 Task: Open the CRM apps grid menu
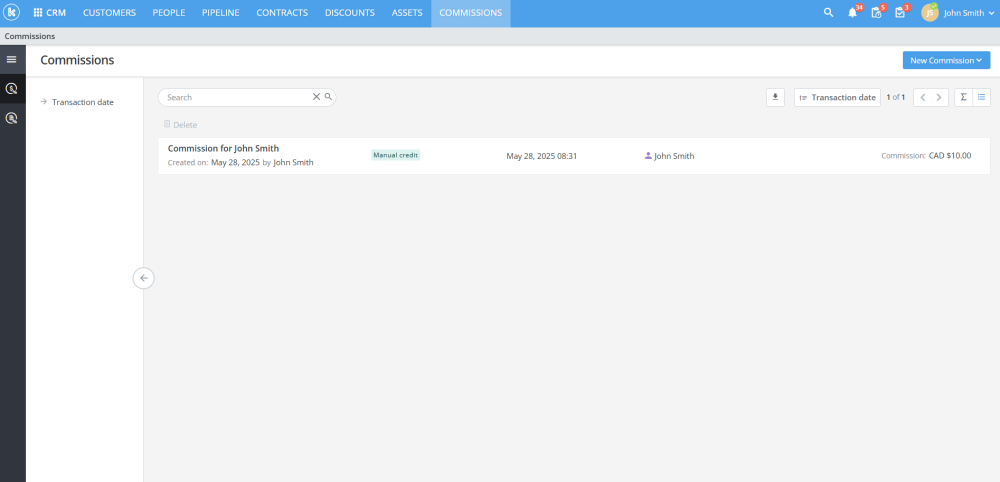[x=49, y=13]
